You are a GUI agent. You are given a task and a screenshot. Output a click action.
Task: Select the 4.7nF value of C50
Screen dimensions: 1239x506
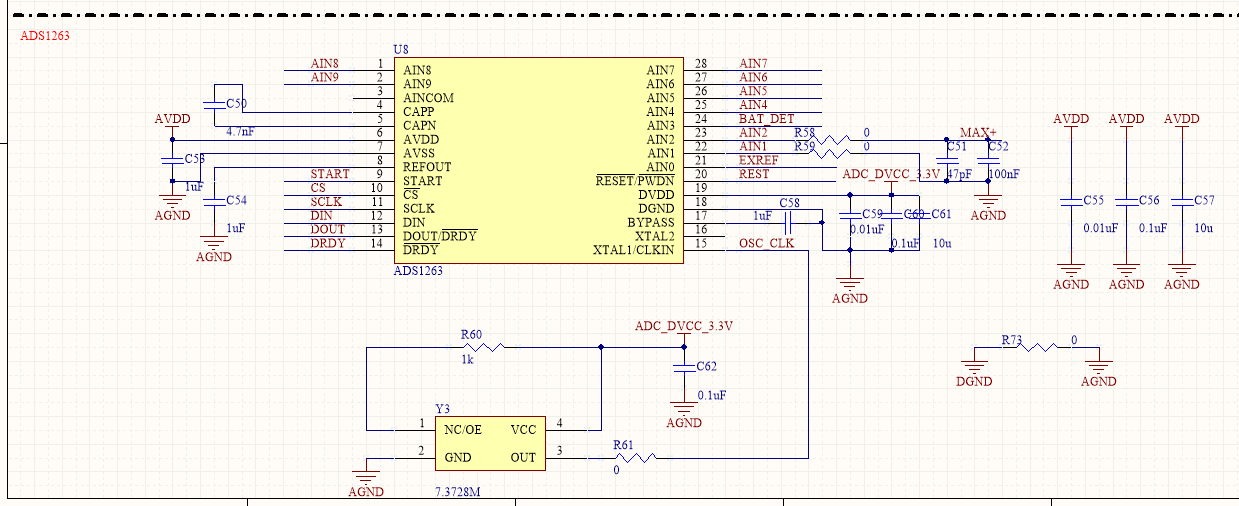pyautogui.click(x=240, y=132)
